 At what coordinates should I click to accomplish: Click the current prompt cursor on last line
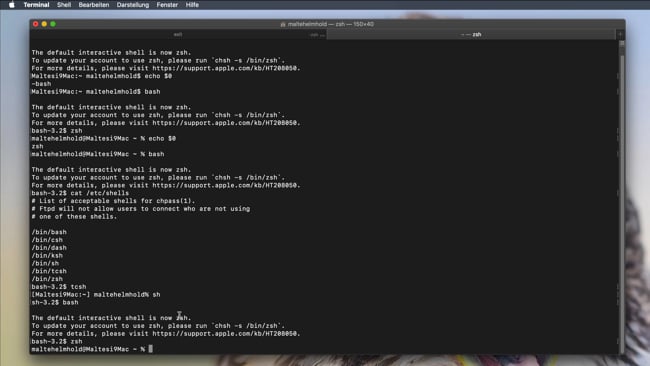click(150, 349)
